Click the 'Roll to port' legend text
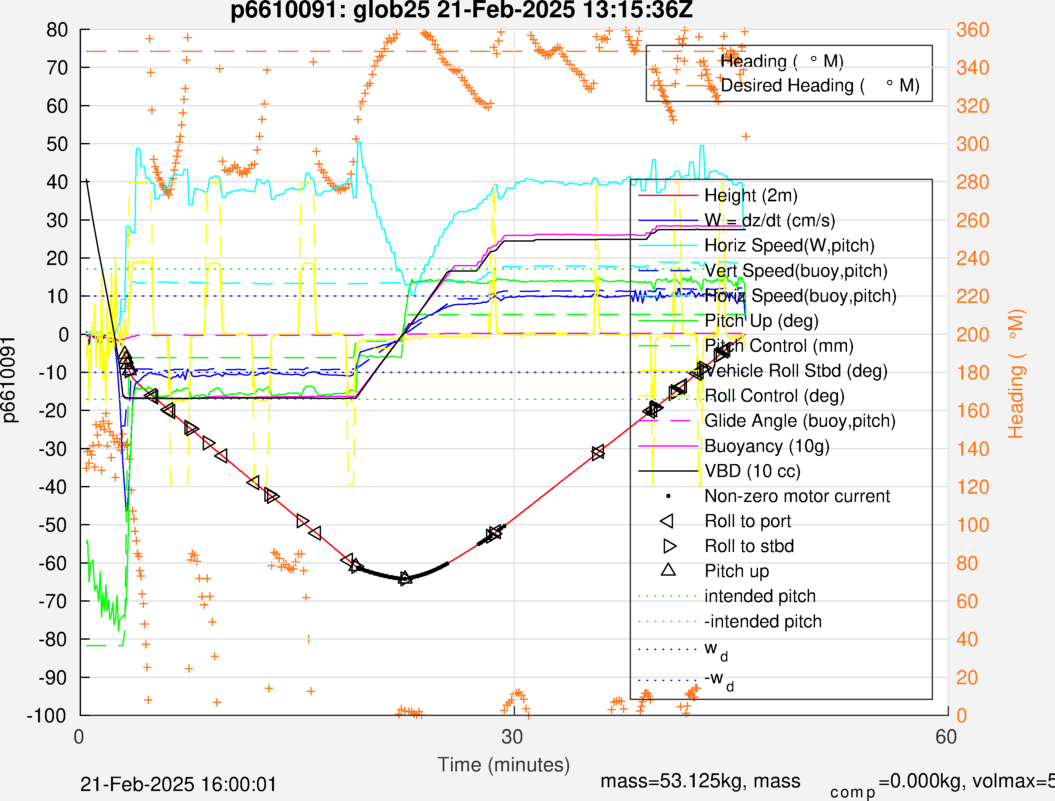The width and height of the screenshot is (1055, 801). [748, 521]
